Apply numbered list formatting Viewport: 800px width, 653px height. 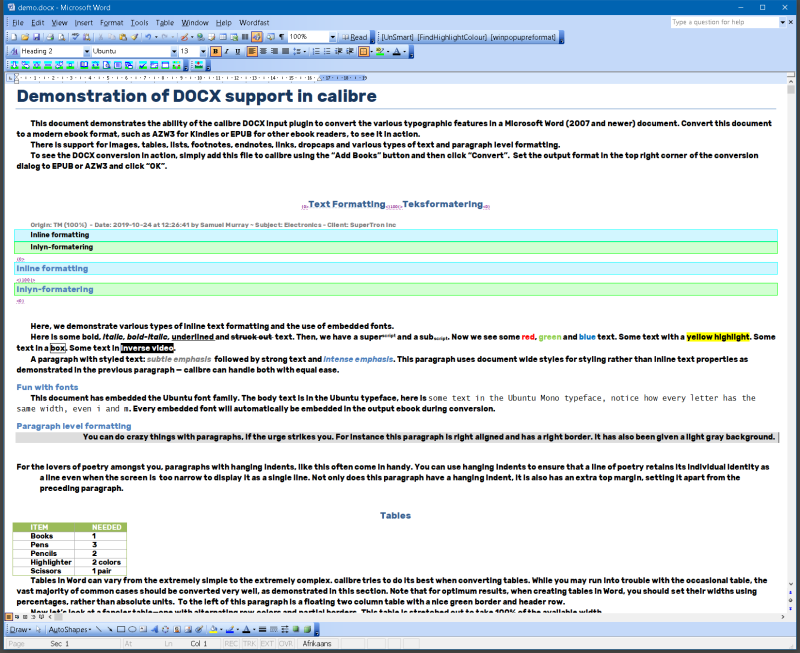[x=316, y=51]
